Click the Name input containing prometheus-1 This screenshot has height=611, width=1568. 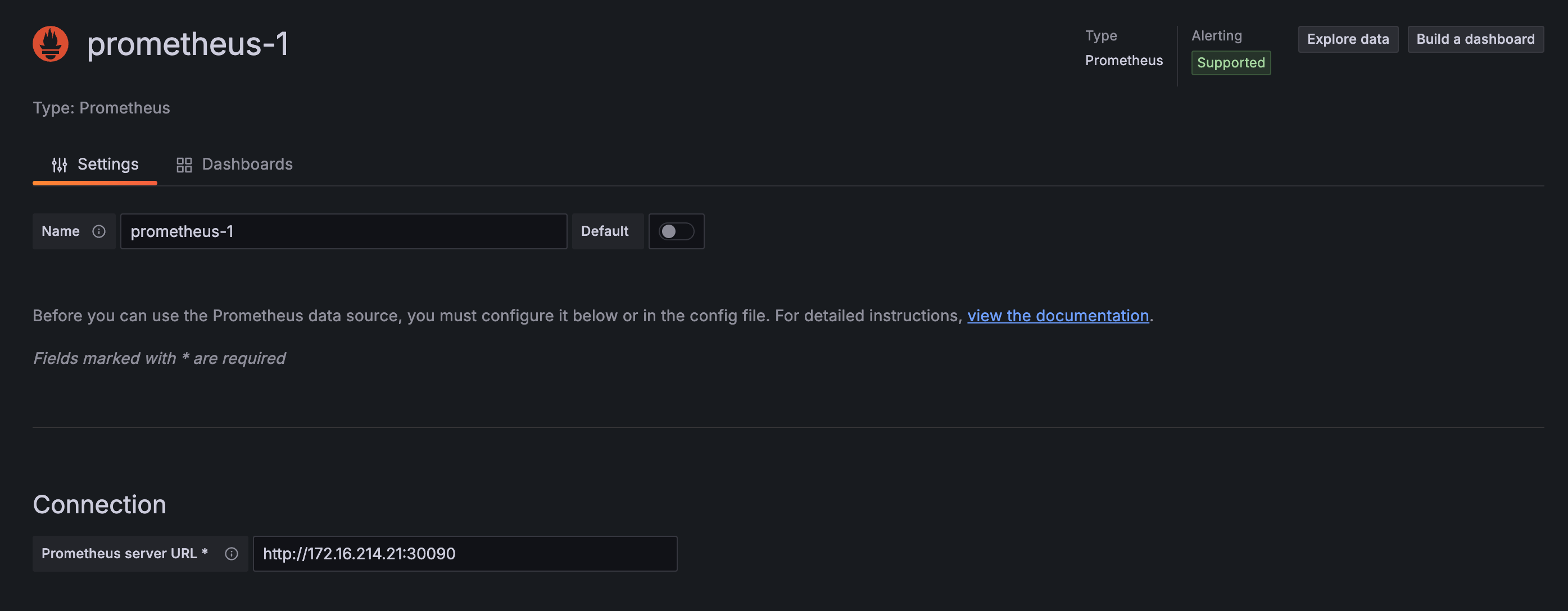pos(343,231)
